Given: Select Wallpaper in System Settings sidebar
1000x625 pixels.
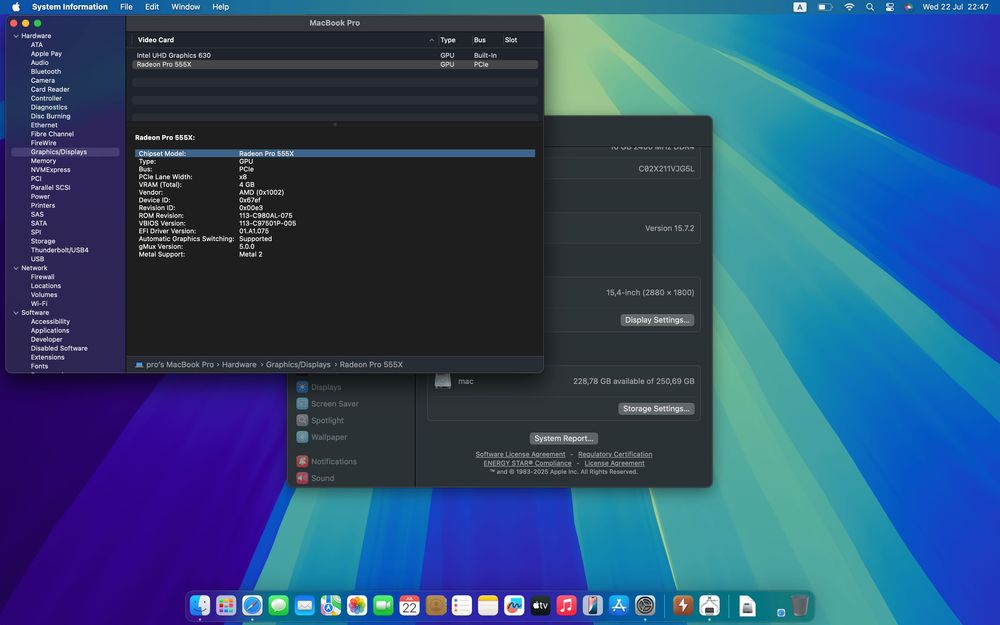Looking at the screenshot, I should [x=329, y=437].
